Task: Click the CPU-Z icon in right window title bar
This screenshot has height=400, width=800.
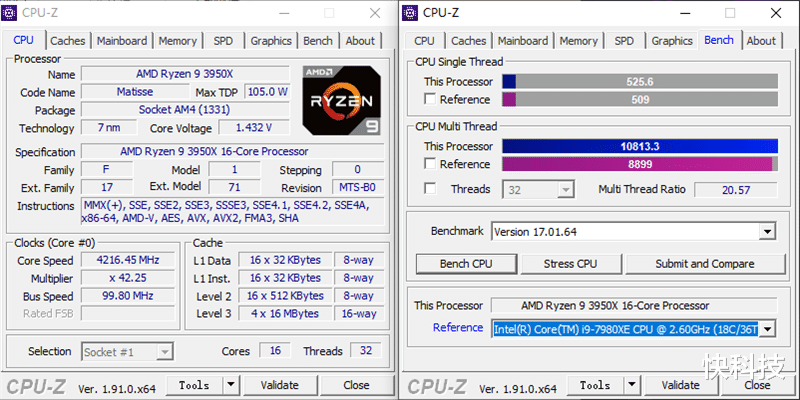Action: point(410,13)
